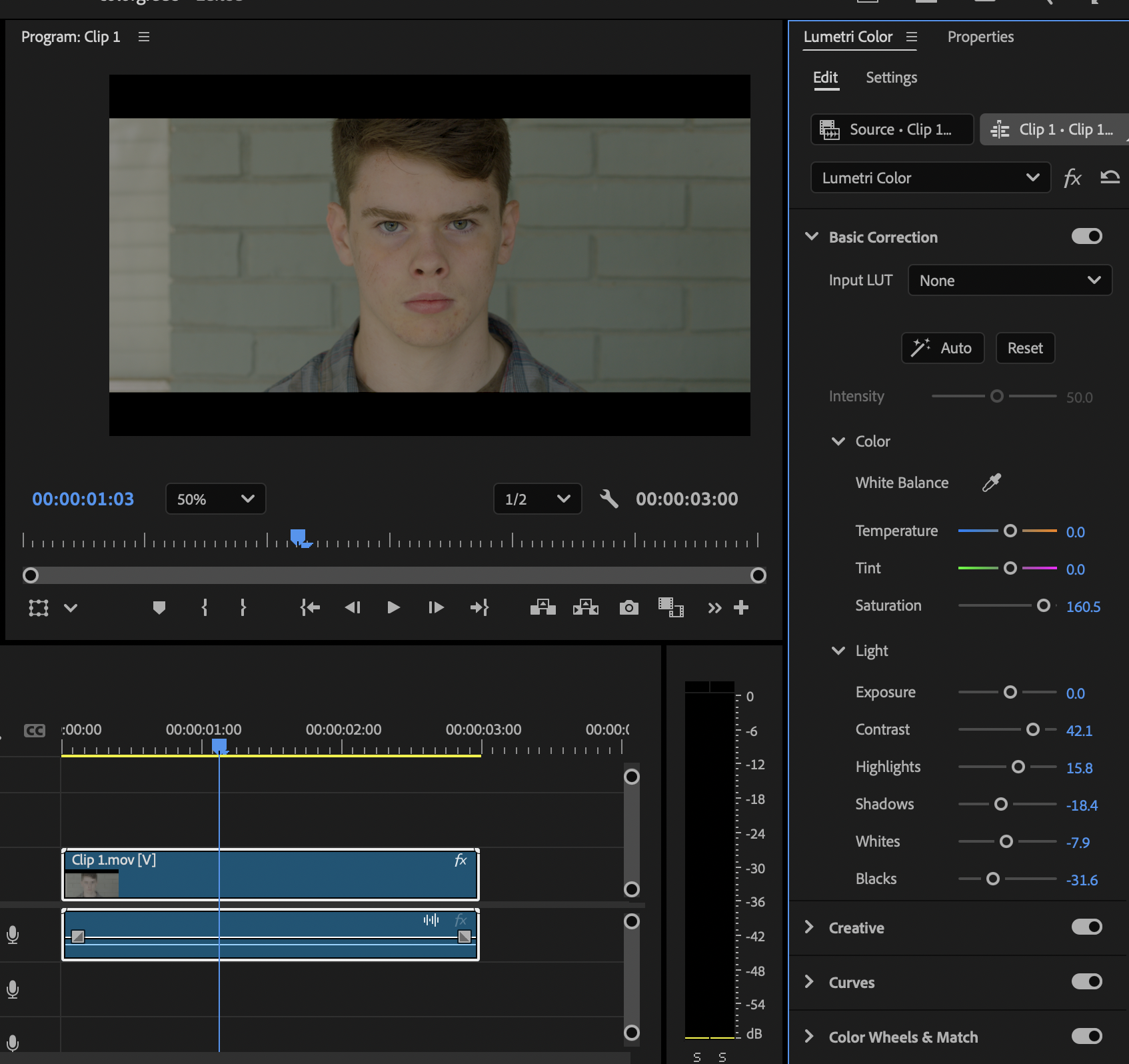Viewport: 1129px width, 1064px height.
Task: Click the Tint slider handle
Action: (x=1010, y=568)
